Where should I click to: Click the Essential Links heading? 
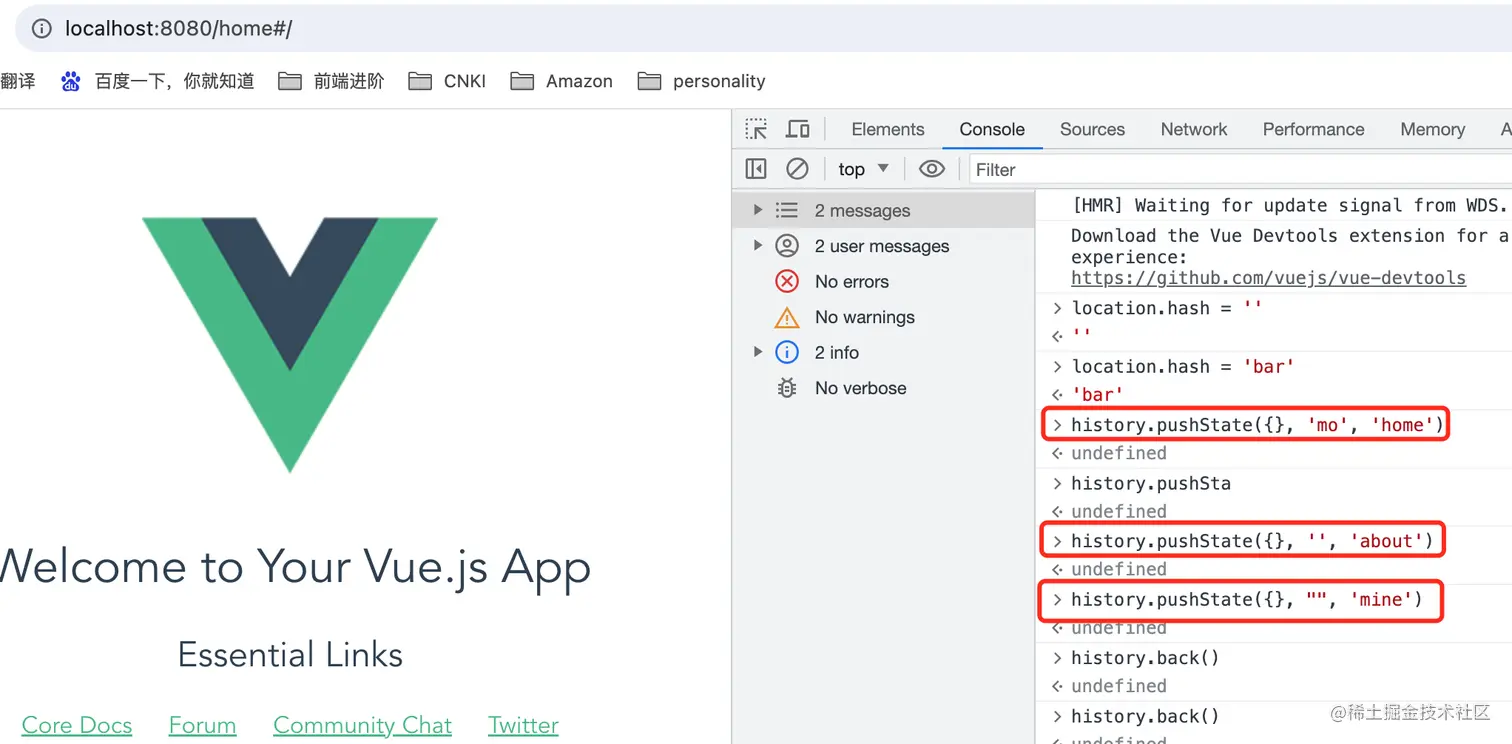click(290, 655)
